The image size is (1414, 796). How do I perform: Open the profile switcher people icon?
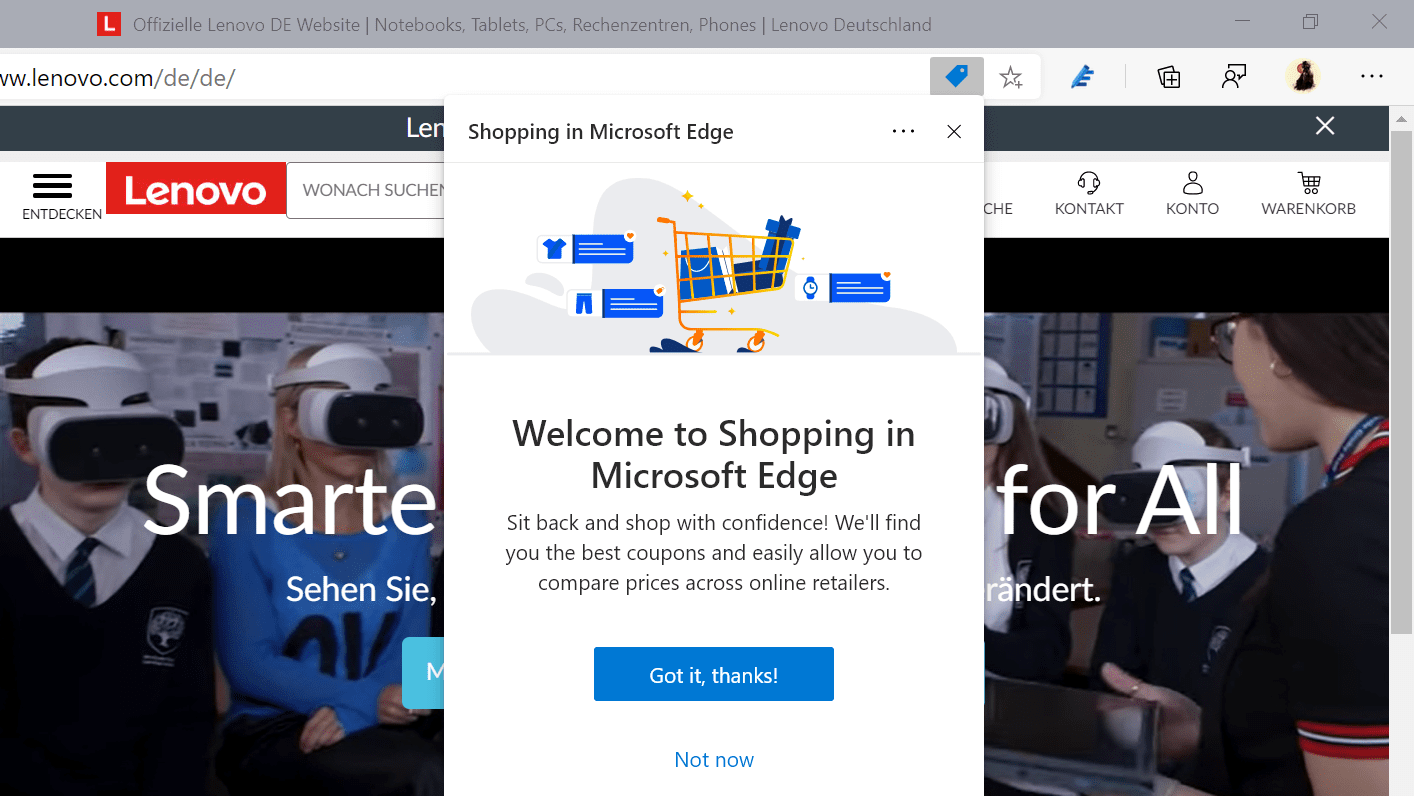pos(1234,76)
